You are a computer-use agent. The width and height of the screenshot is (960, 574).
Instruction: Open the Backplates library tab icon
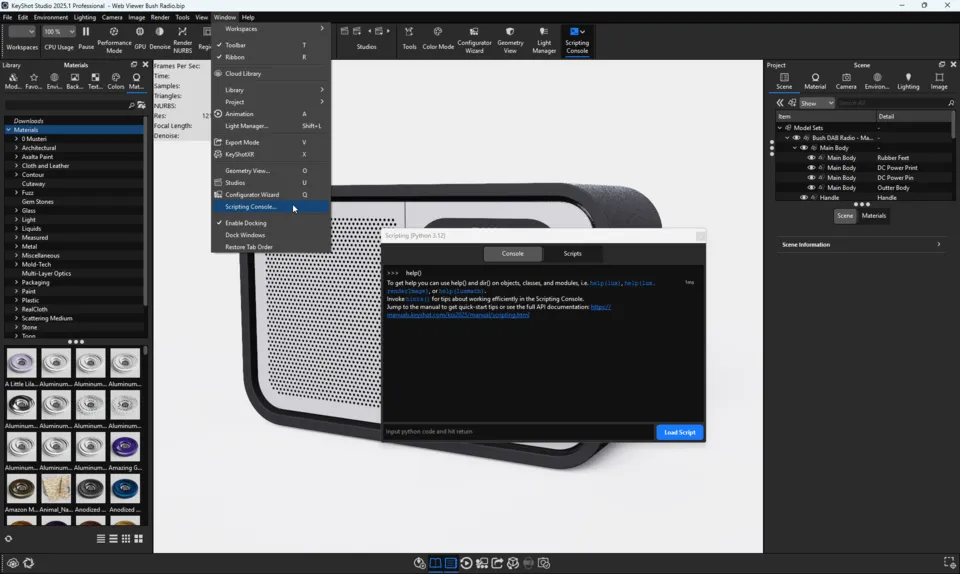pos(74,81)
